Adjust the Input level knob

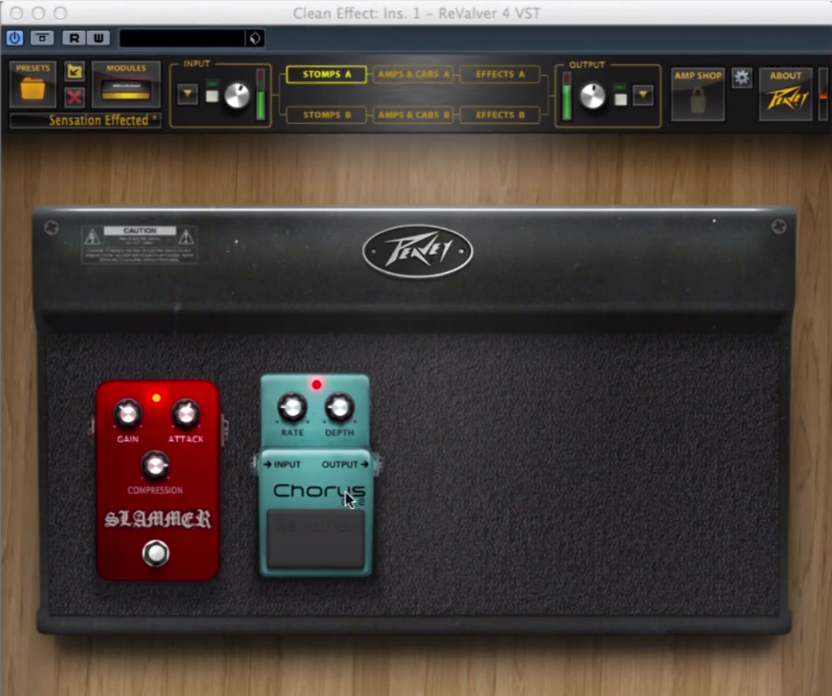[237, 95]
